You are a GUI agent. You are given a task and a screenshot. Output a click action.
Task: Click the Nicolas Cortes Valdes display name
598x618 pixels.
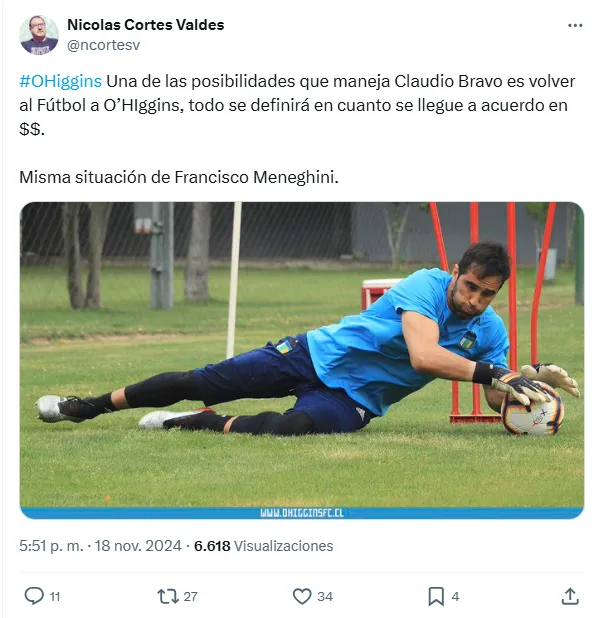pos(145,25)
